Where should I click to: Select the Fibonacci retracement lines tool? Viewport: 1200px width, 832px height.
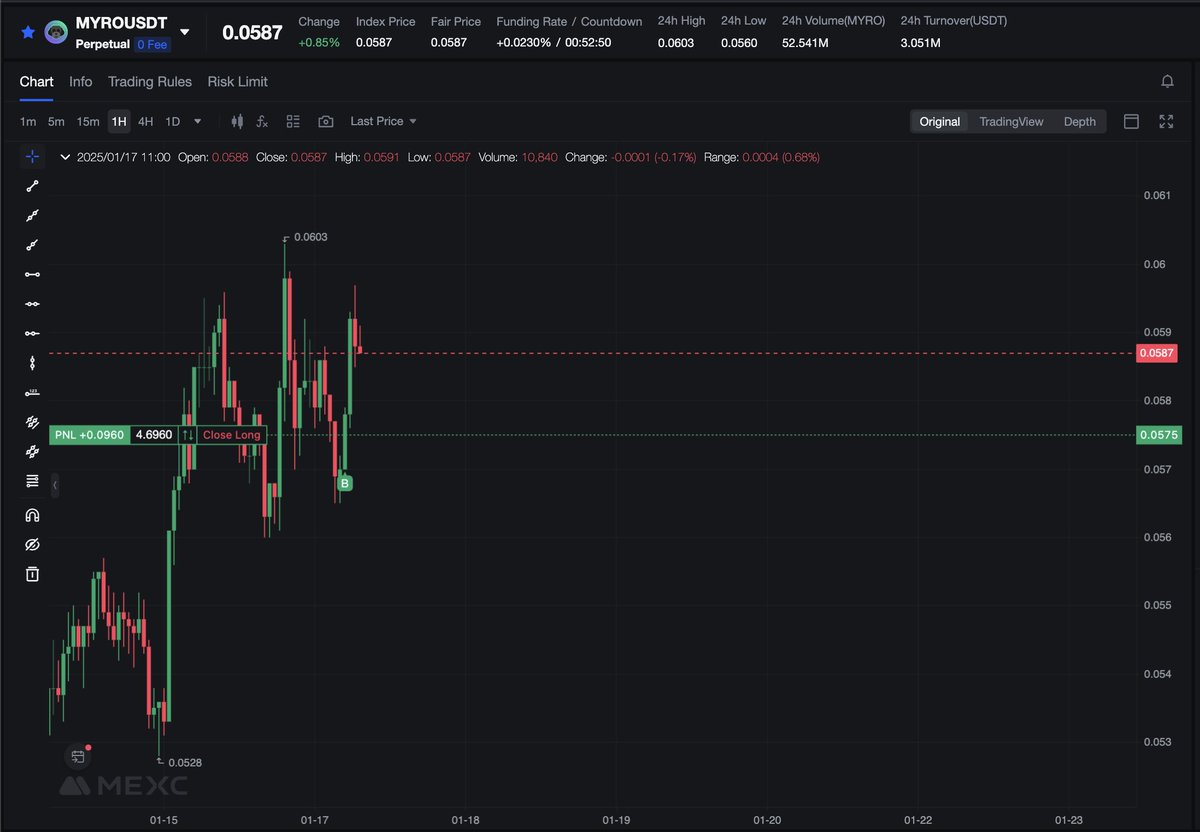(x=32, y=481)
